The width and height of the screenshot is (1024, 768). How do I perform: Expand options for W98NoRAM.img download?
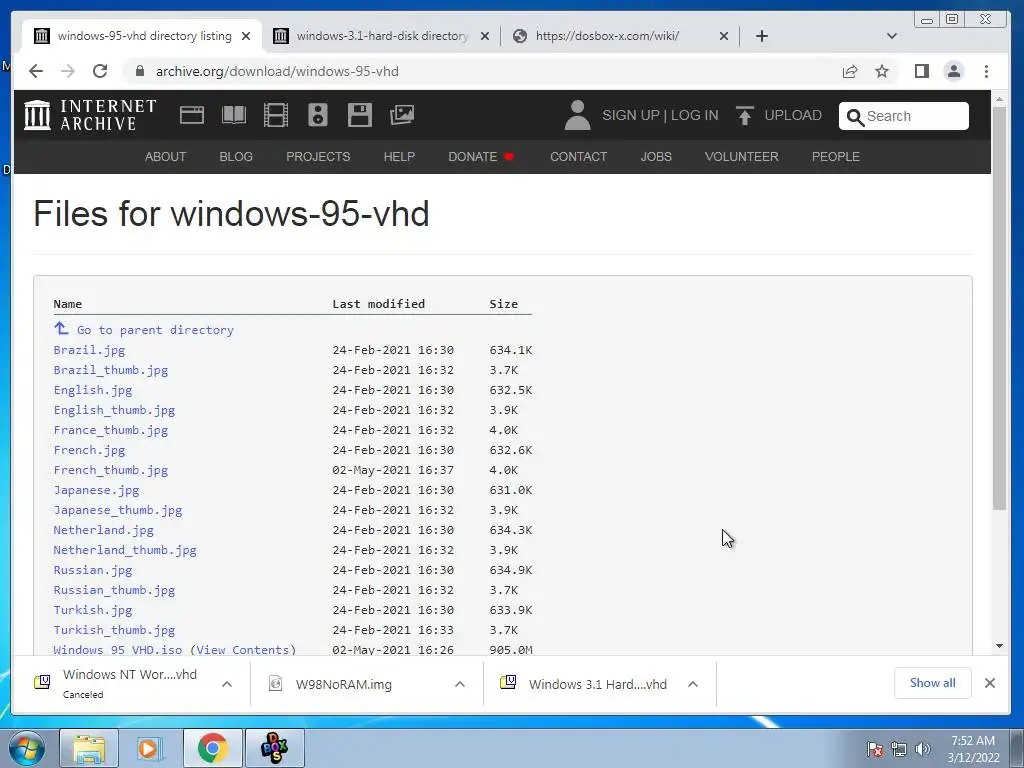point(460,684)
